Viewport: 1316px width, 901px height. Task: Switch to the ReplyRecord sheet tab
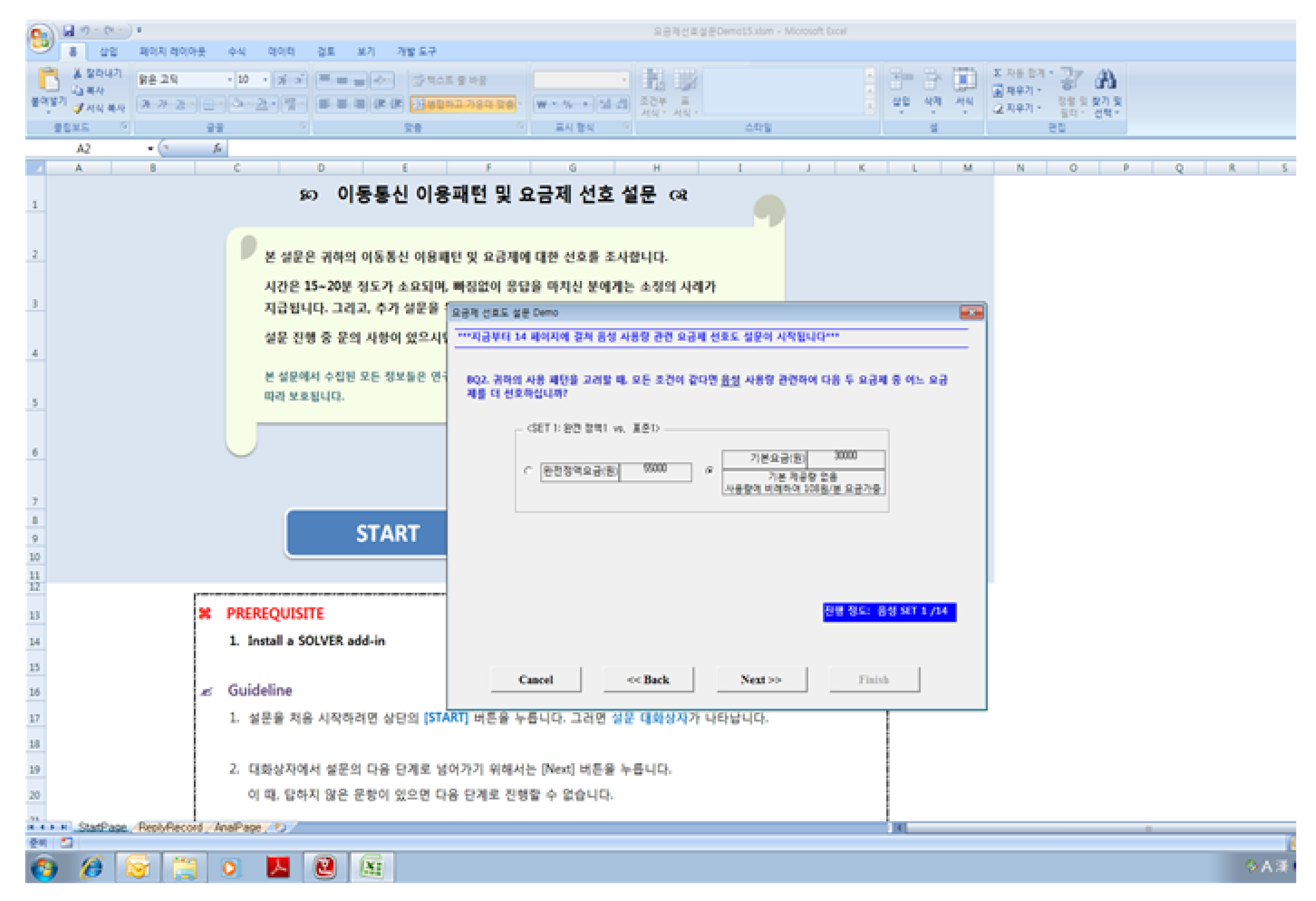coord(171,828)
